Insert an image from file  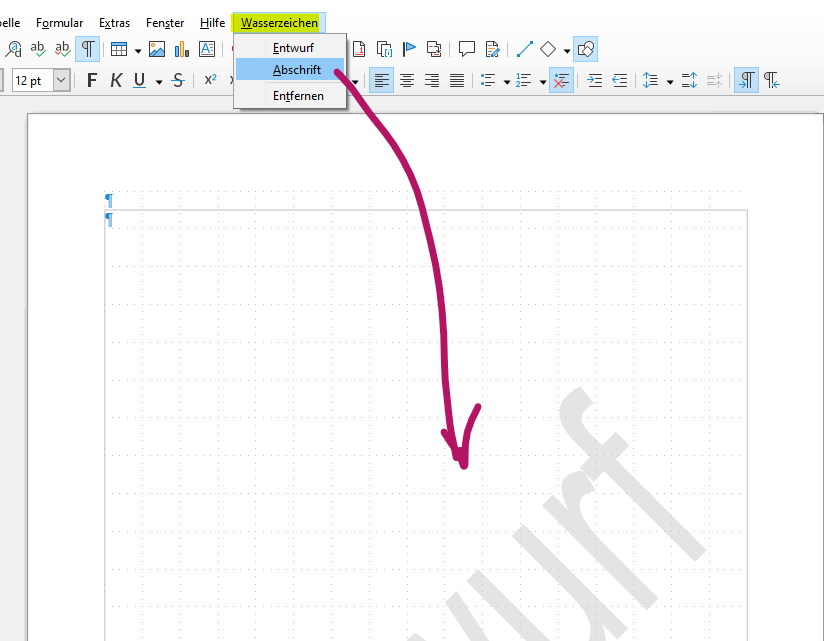(x=157, y=49)
